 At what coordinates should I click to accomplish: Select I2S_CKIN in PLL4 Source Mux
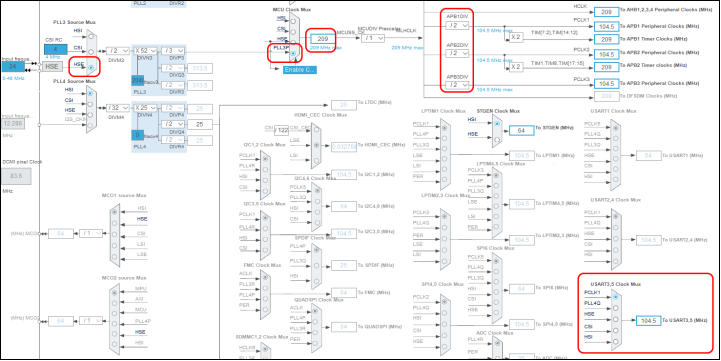pos(90,125)
